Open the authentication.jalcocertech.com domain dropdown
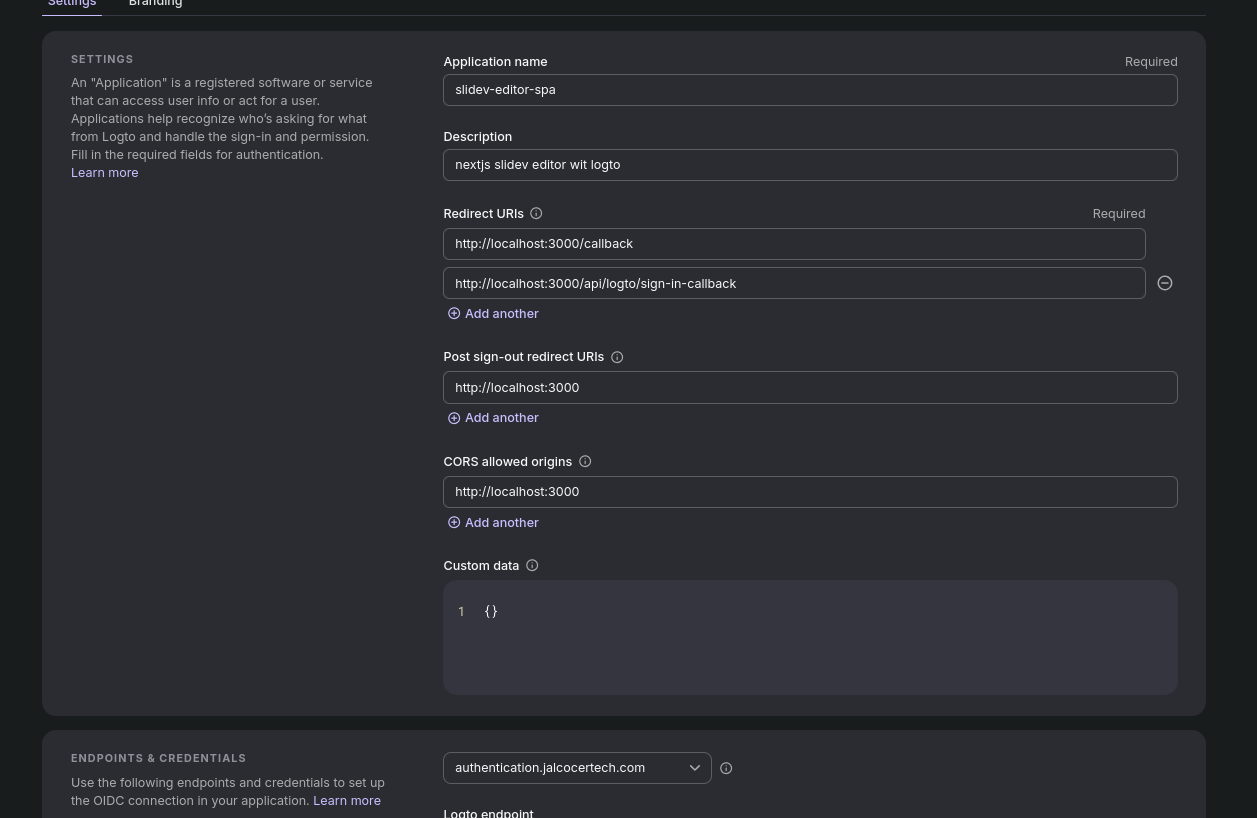 point(577,768)
